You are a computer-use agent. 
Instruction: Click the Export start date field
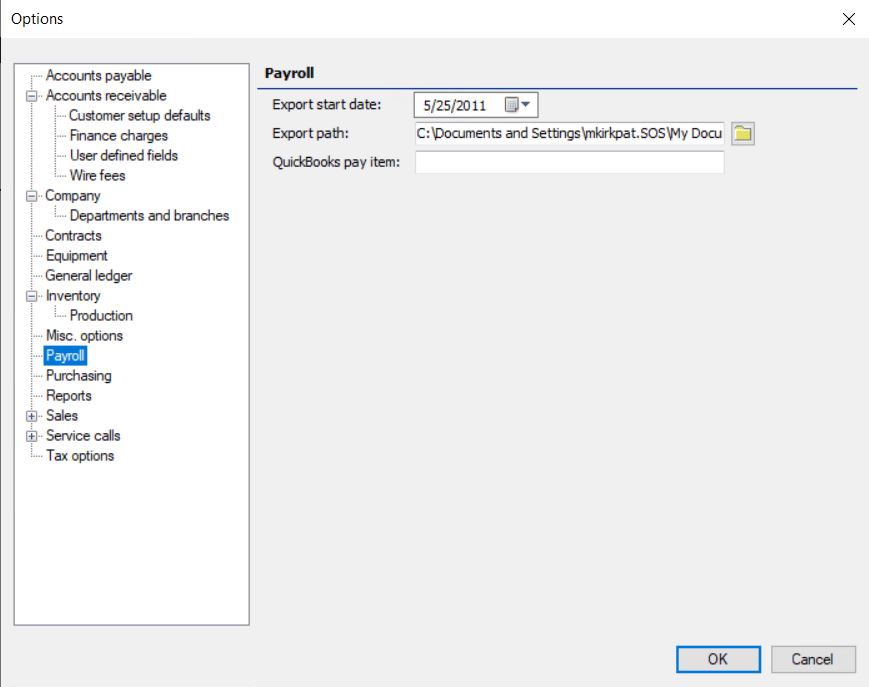[x=476, y=105]
